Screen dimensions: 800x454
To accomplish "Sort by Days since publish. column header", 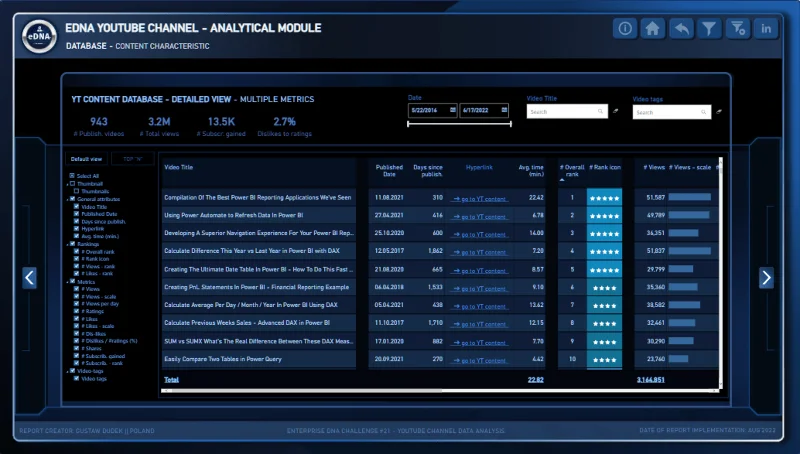I will (428, 171).
